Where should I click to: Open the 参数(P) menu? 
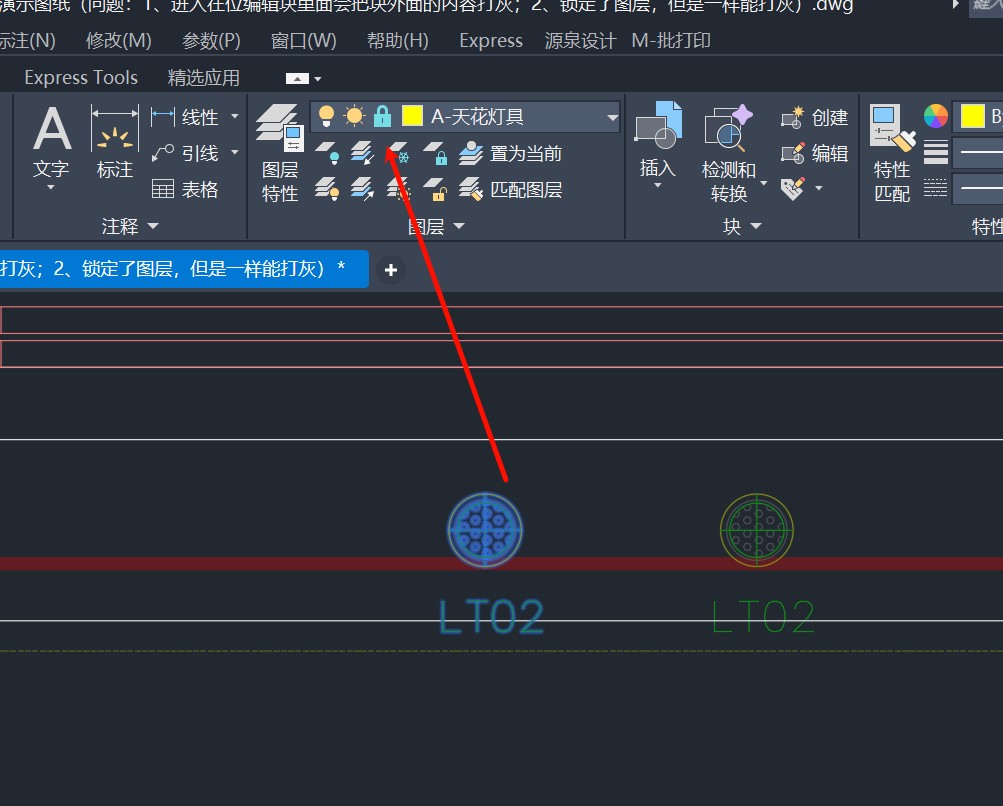(x=211, y=41)
